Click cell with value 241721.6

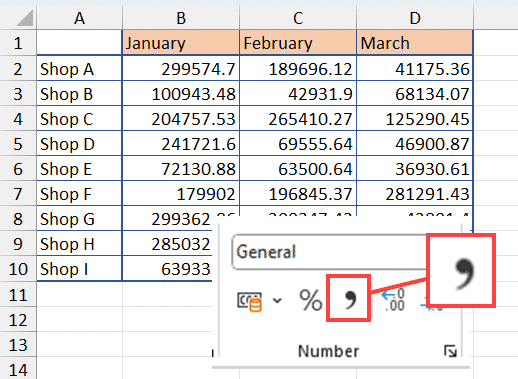[x=181, y=144]
